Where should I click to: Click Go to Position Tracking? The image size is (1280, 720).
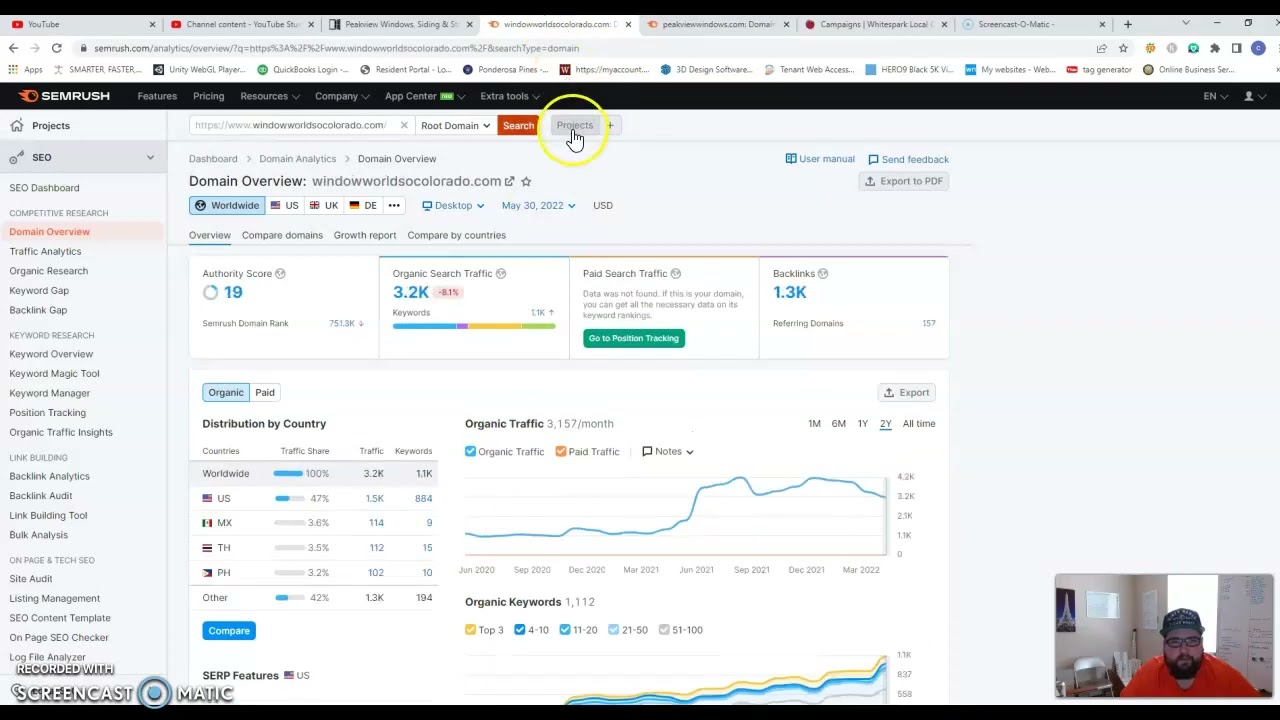pyautogui.click(x=633, y=338)
